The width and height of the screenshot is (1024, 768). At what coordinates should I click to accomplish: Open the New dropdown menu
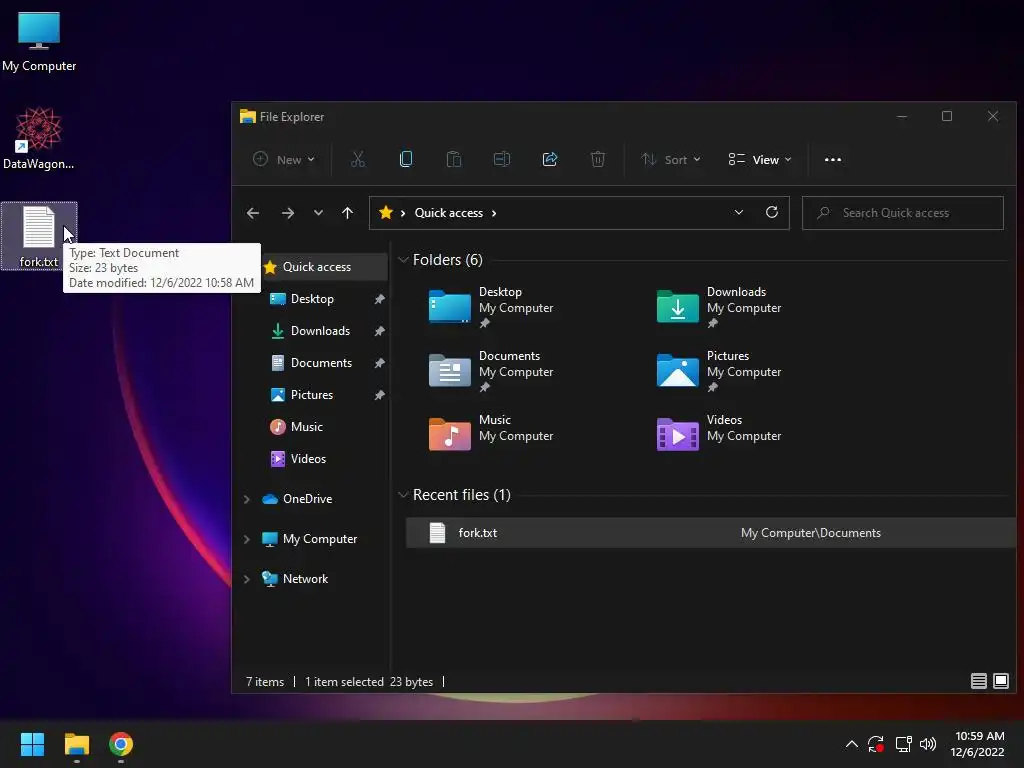(x=284, y=159)
